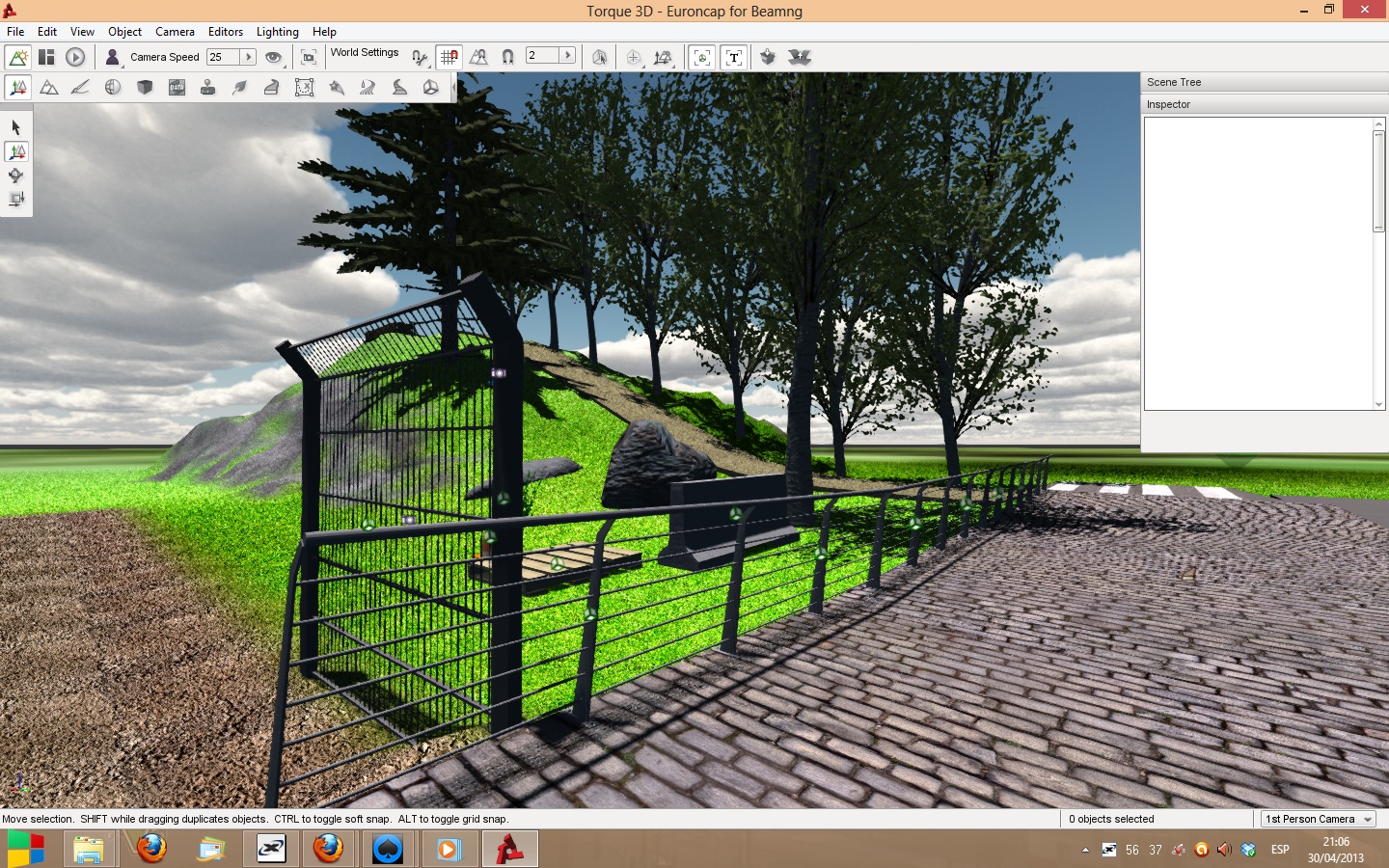Viewport: 1389px width, 868px height.
Task: Expand the snap size arrow next to 2
Action: point(568,56)
